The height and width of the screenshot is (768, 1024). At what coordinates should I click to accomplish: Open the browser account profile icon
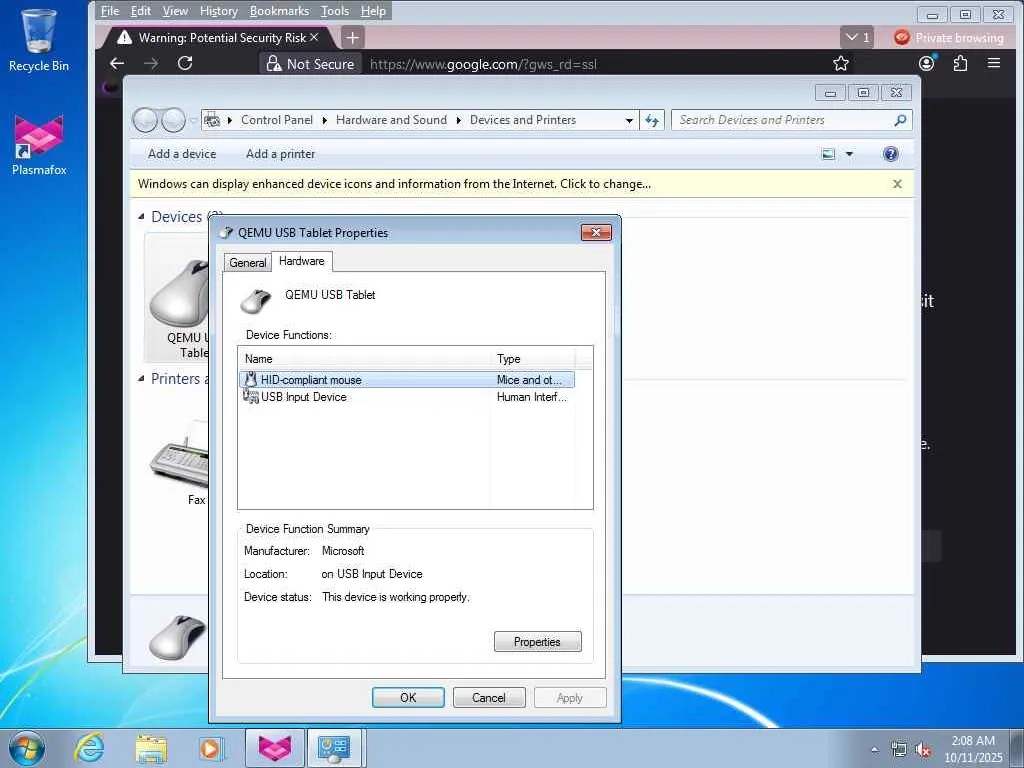926,63
